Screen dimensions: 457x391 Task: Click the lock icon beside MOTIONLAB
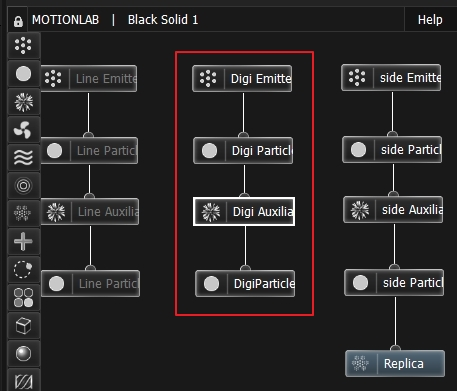18,21
